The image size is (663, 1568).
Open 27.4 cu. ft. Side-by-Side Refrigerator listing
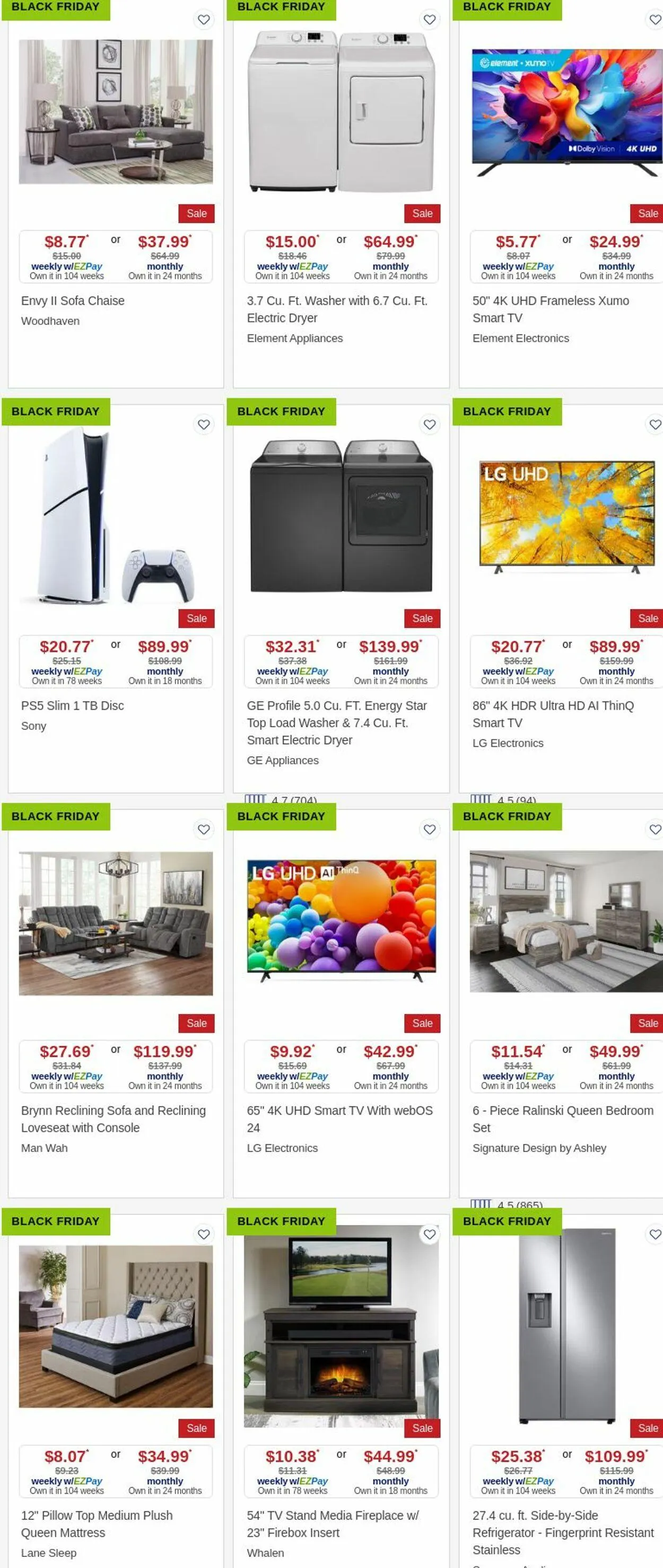[x=563, y=1532]
